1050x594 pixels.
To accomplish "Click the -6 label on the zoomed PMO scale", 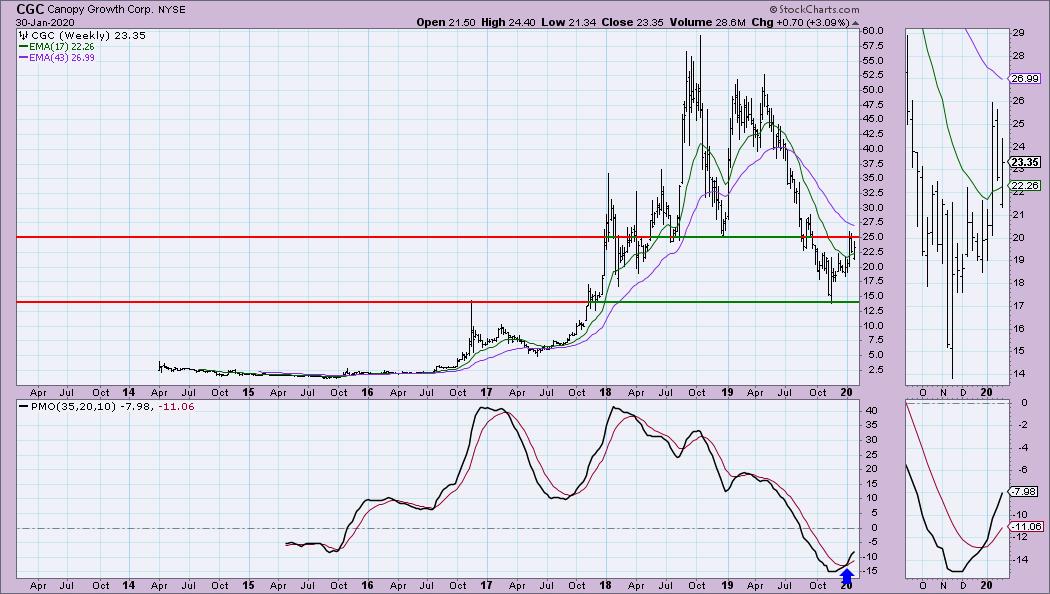I will pos(1024,469).
